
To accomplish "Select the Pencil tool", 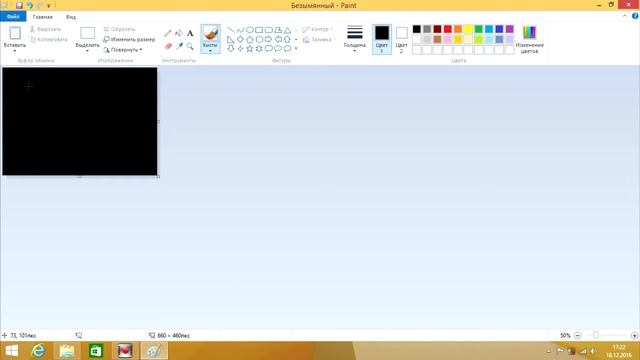I will click(x=168, y=33).
